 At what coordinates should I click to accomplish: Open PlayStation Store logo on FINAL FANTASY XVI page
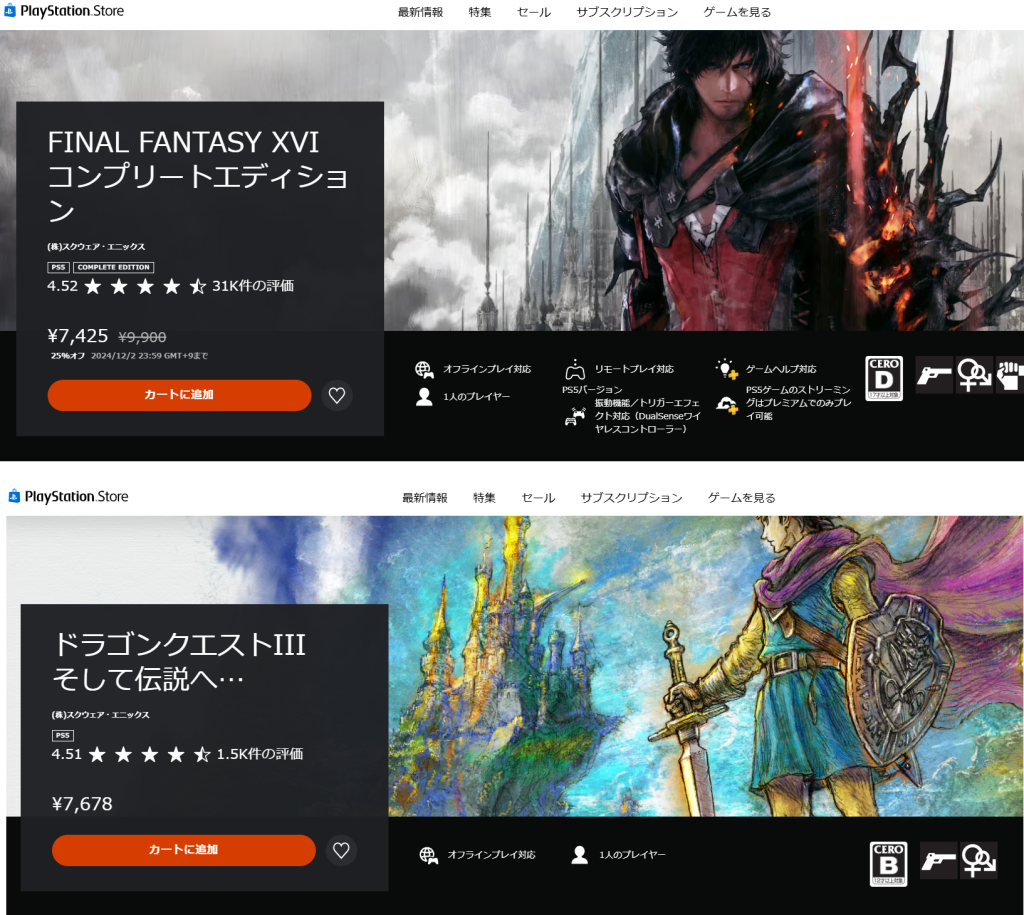point(64,11)
